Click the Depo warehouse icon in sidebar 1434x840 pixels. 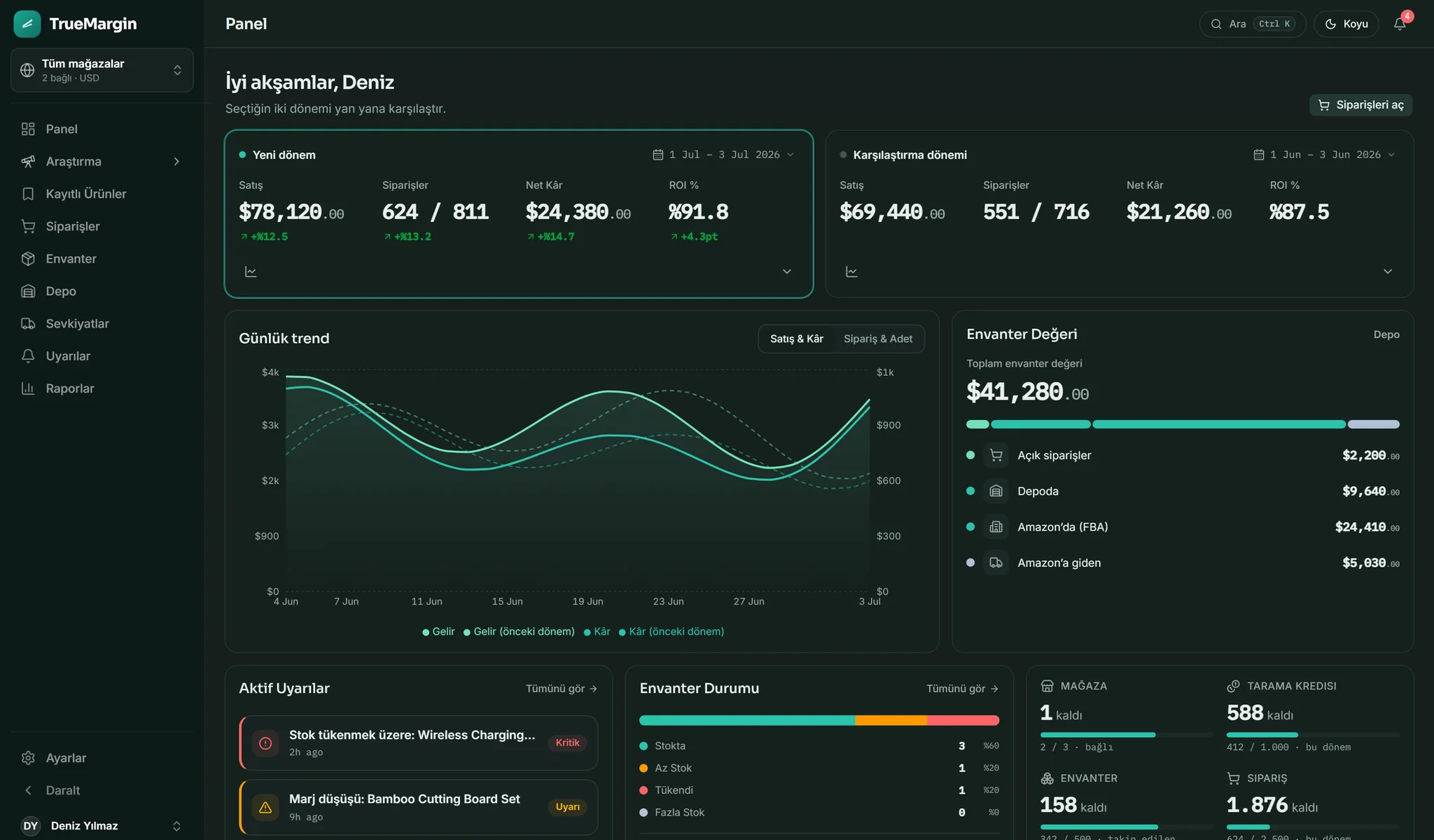[28, 291]
